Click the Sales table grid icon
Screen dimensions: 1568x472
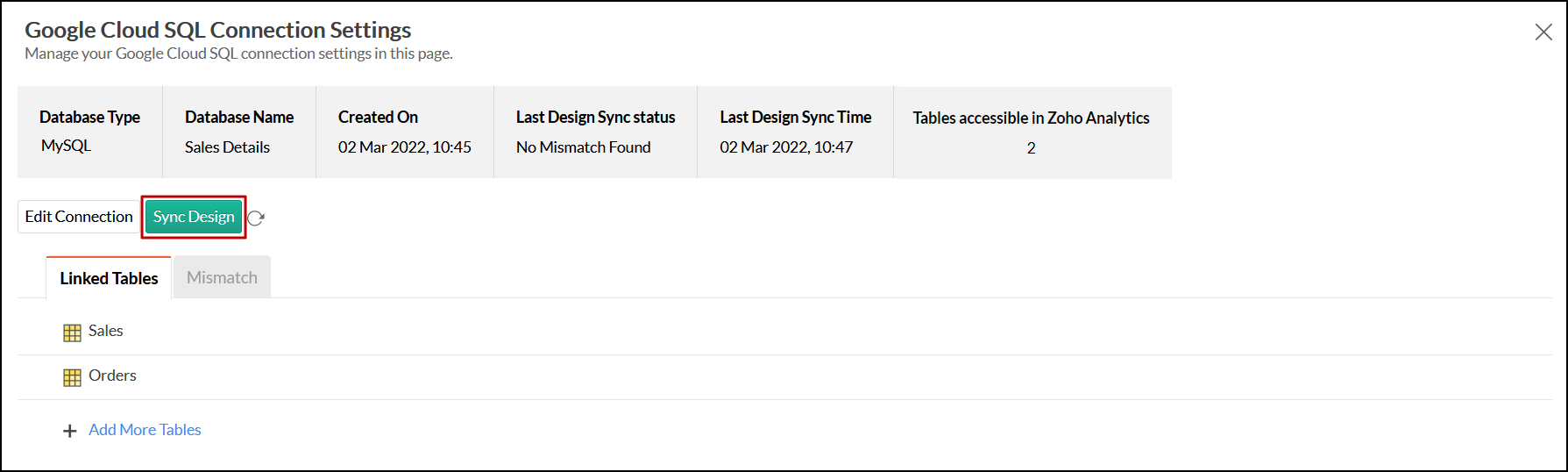(72, 333)
